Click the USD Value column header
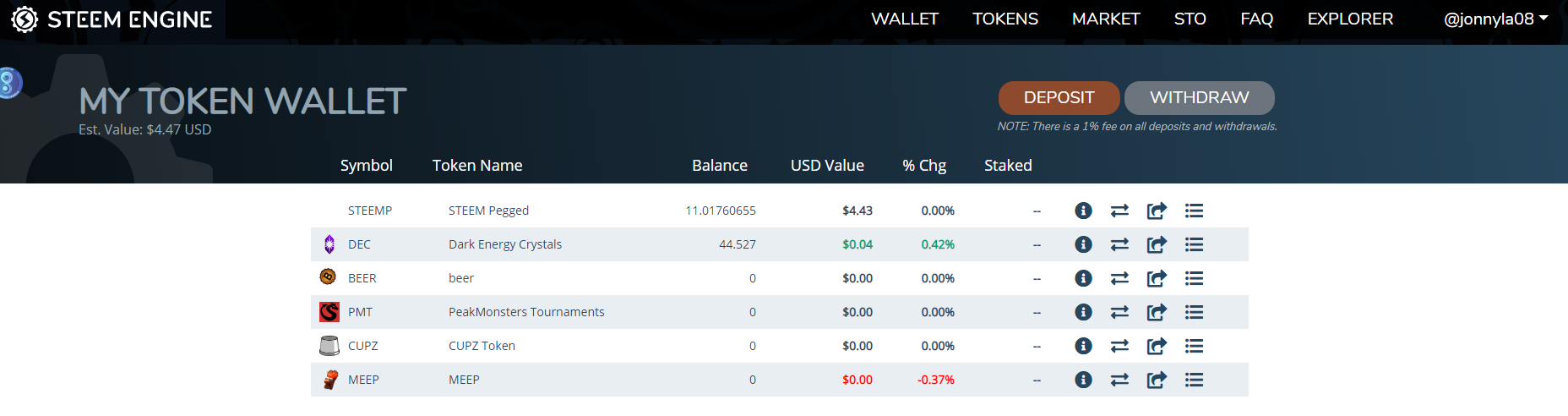Viewport: 1568px width, 416px height. click(x=827, y=166)
